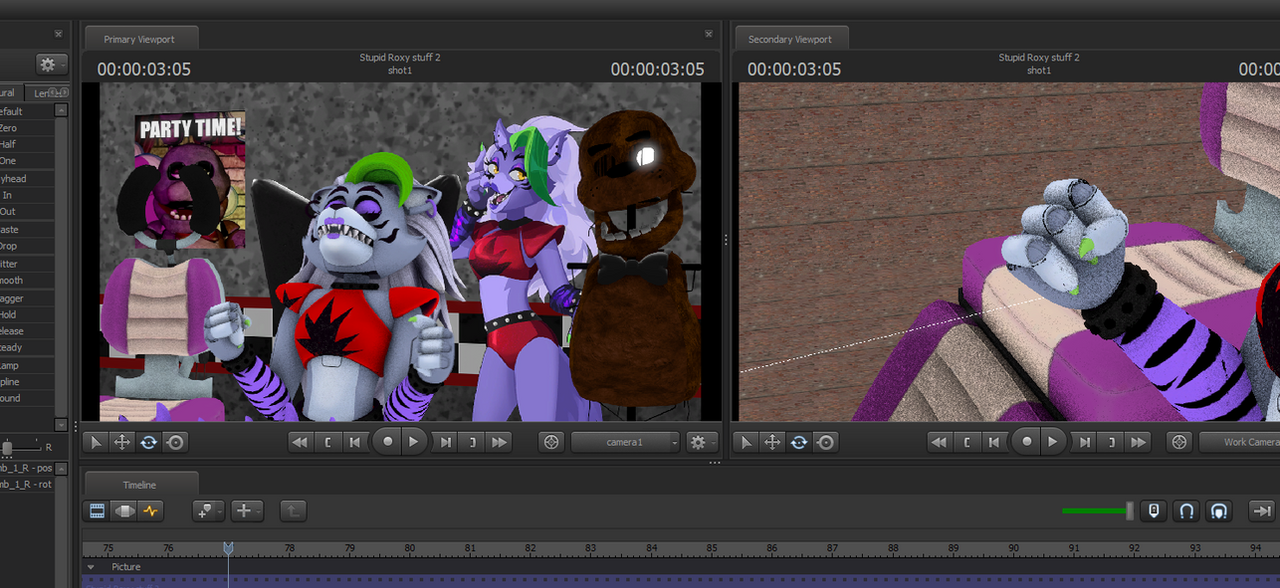This screenshot has height=588, width=1280.
Task: Apply the Hold preset
Action: 27,314
